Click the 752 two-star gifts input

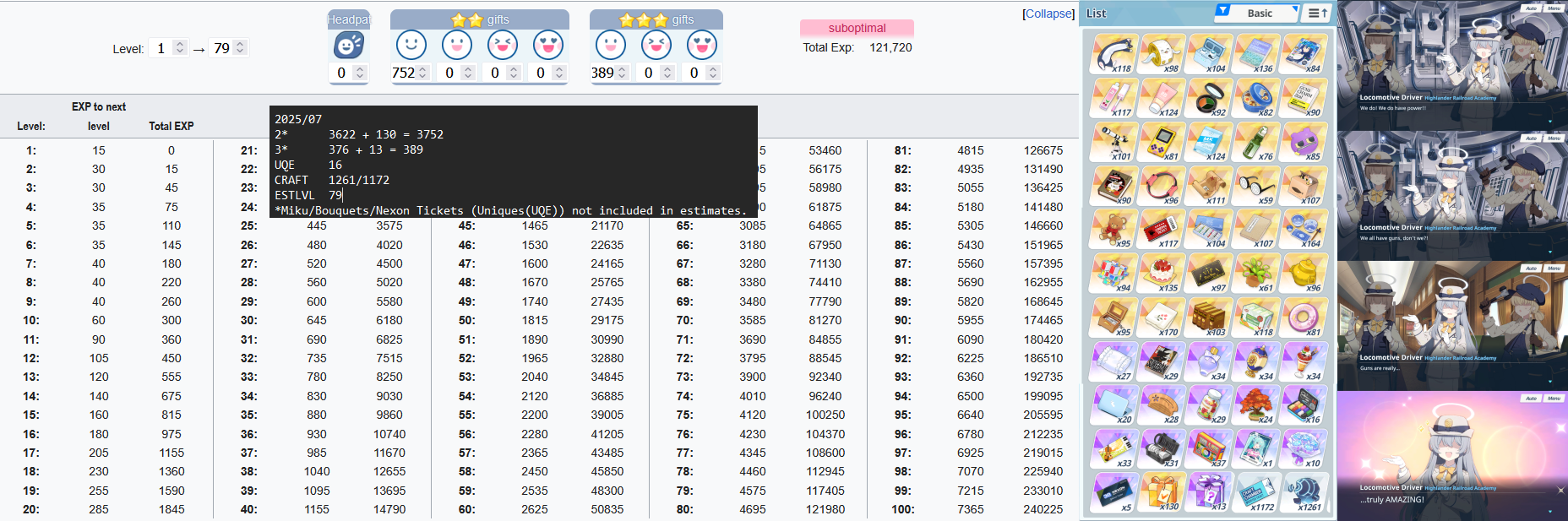click(x=411, y=73)
